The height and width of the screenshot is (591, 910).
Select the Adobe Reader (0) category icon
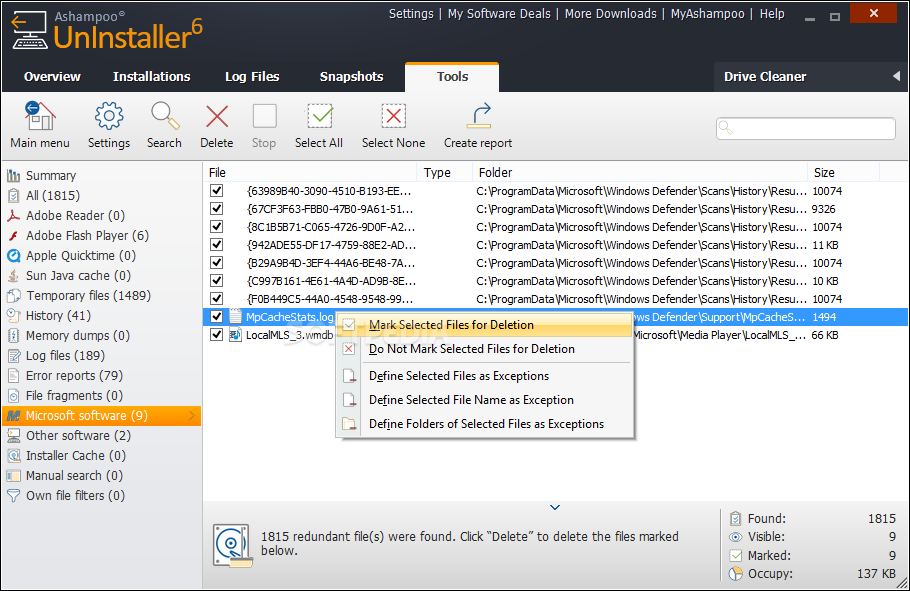[13, 215]
